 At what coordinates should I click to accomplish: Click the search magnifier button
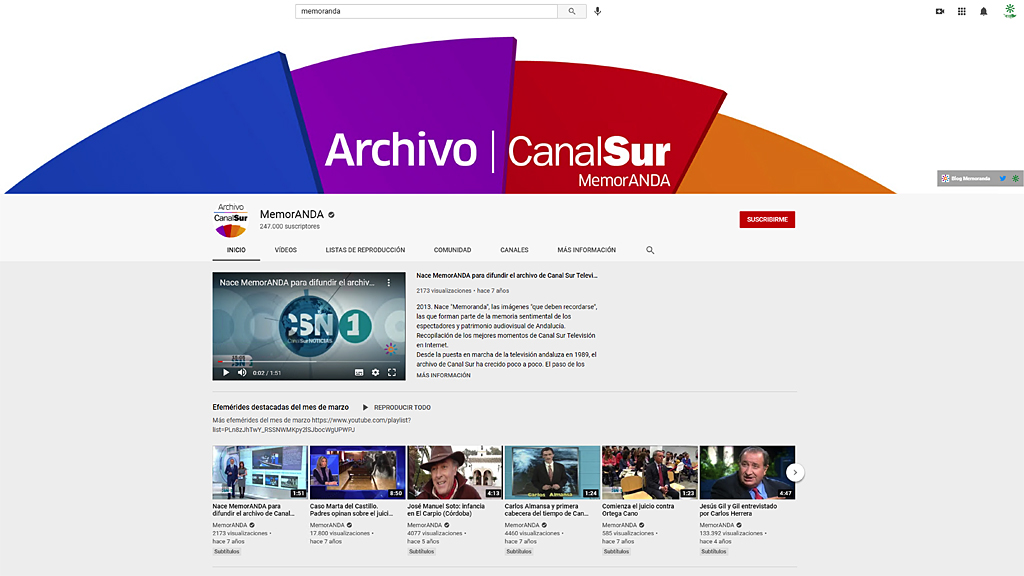pos(572,11)
